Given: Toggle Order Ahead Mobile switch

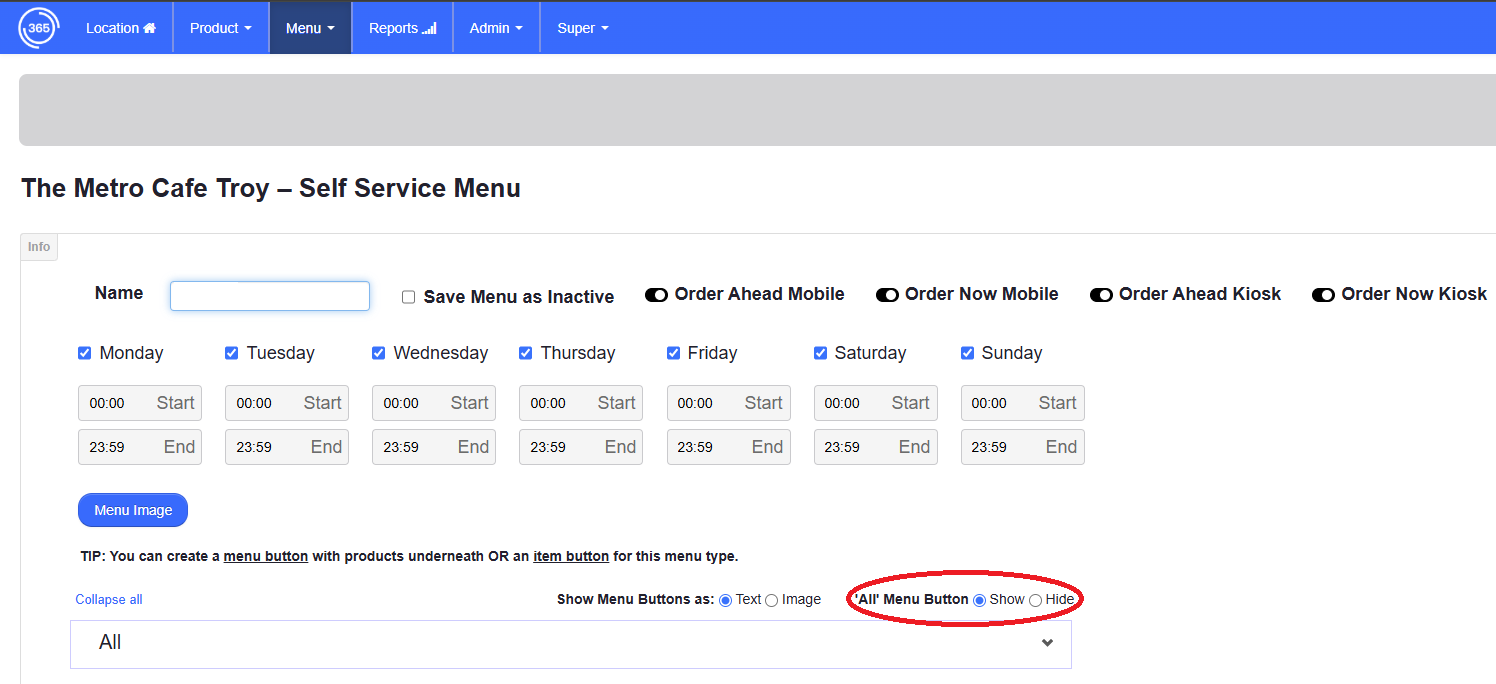Looking at the screenshot, I should point(656,295).
